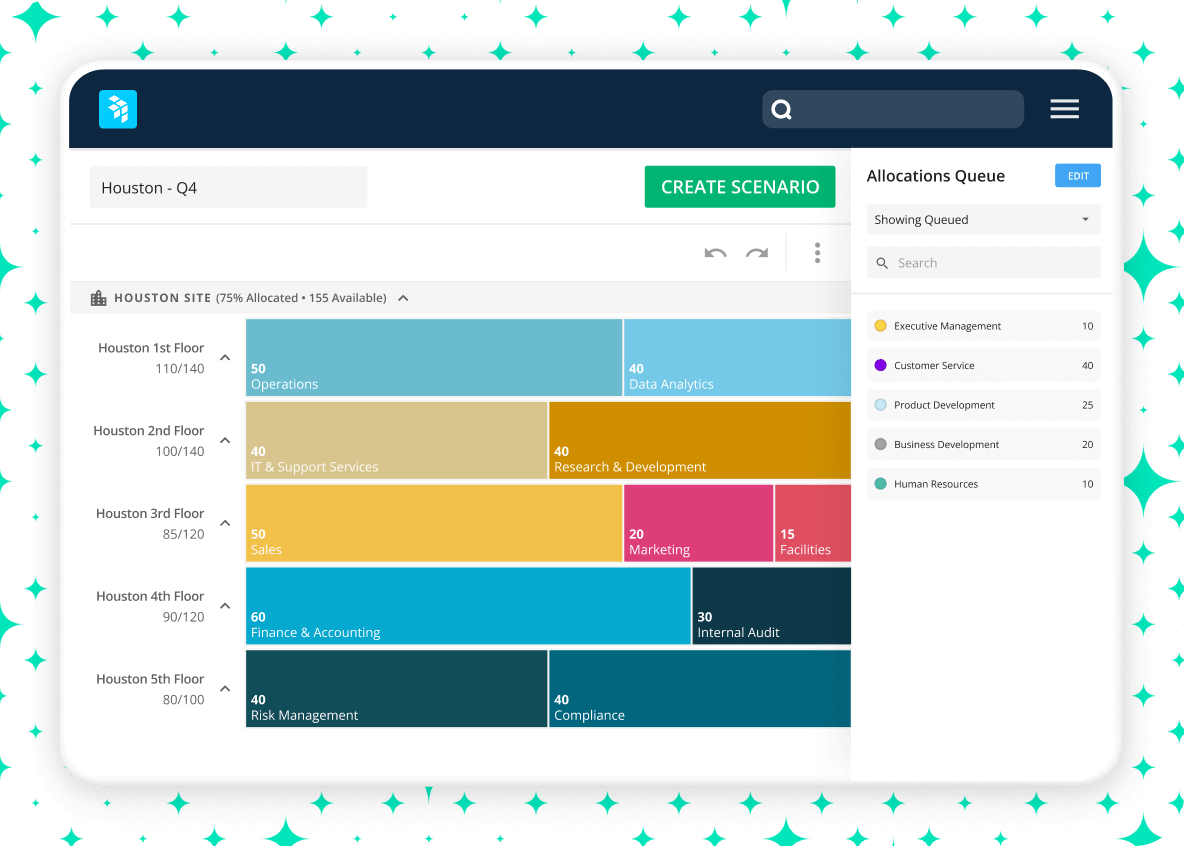
Task: Click the Houston 3rd Floor label
Action: [x=150, y=513]
